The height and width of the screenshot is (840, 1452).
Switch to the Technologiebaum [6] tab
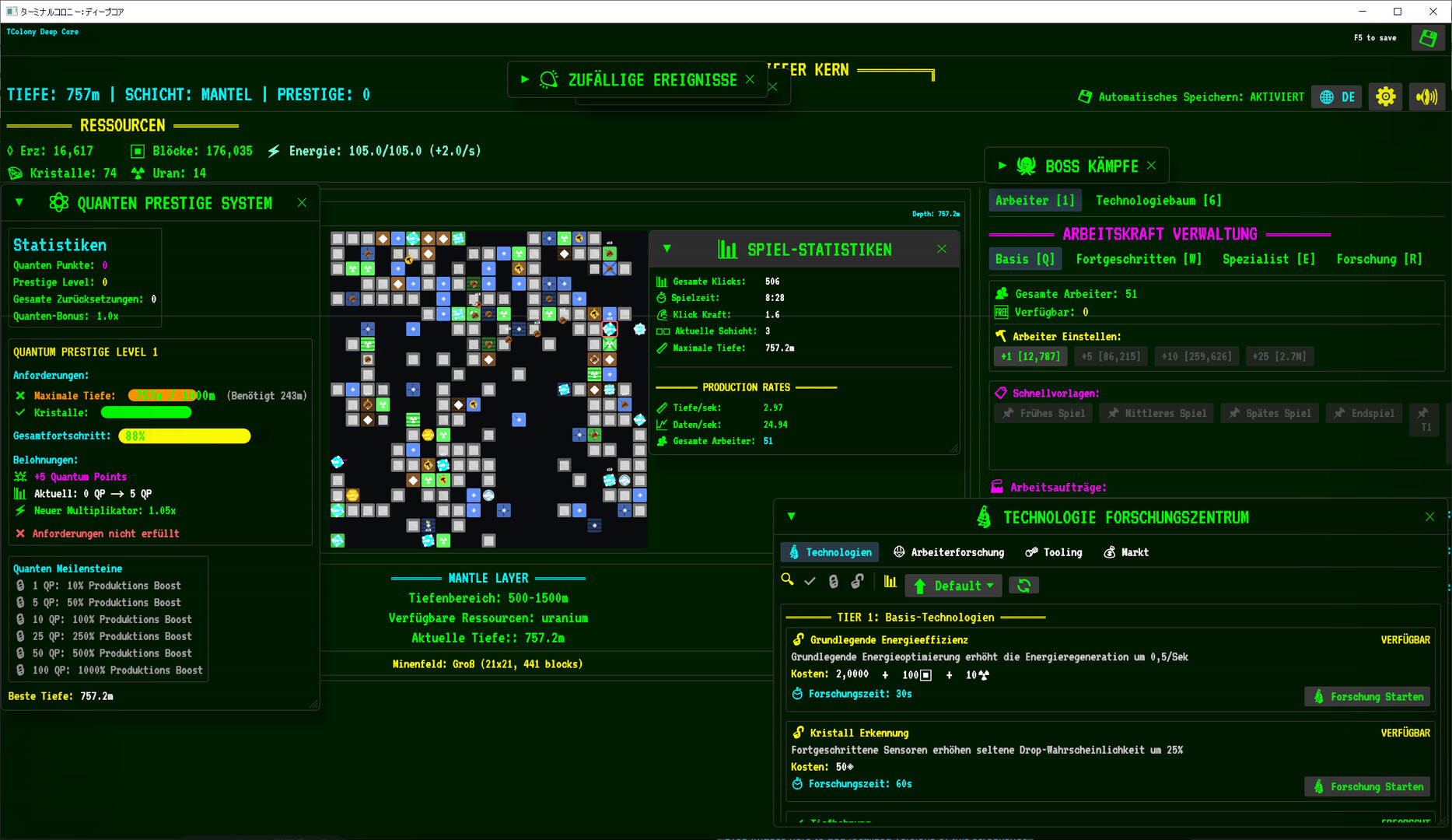tap(1158, 201)
